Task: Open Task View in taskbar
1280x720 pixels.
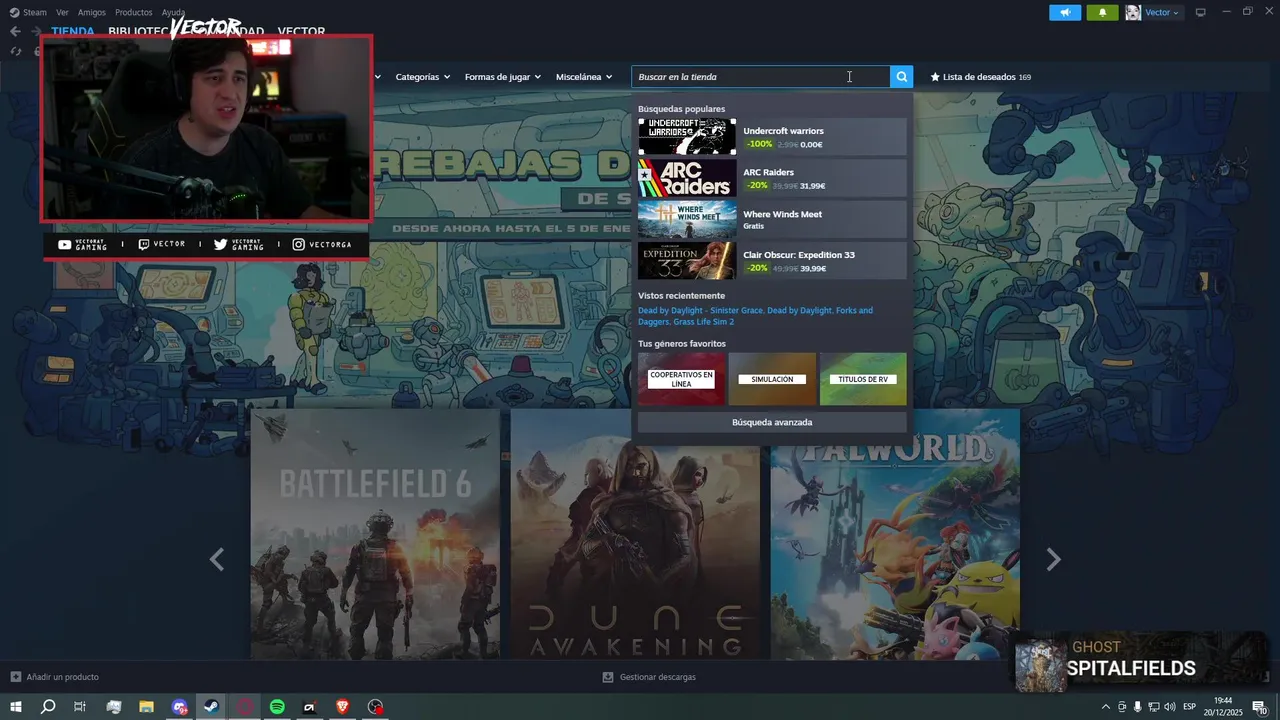Action: [80, 707]
